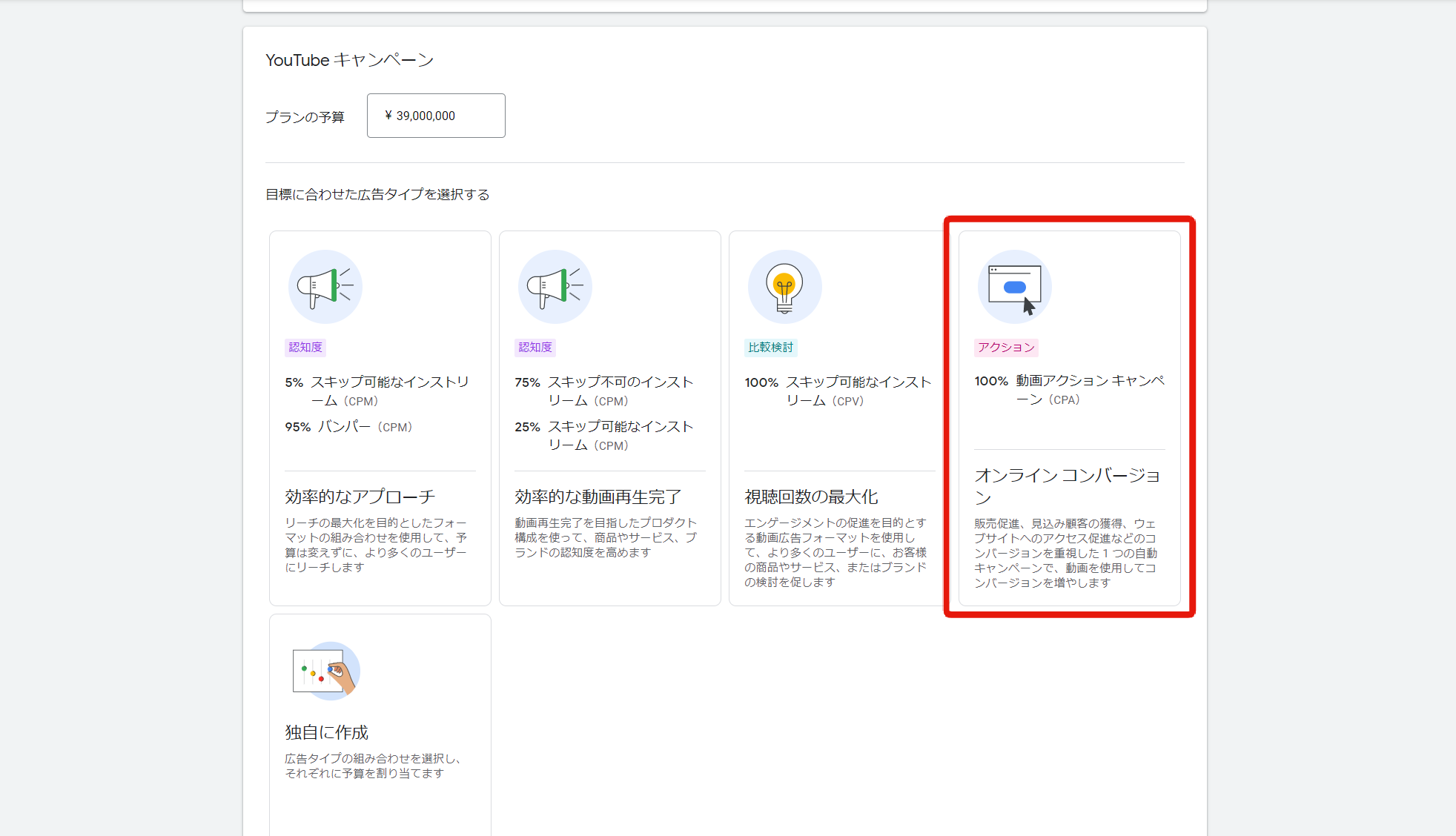The height and width of the screenshot is (836, 1456).
Task: Click the description starting 広告タイプの組み合わせを選択し
Action: (373, 766)
